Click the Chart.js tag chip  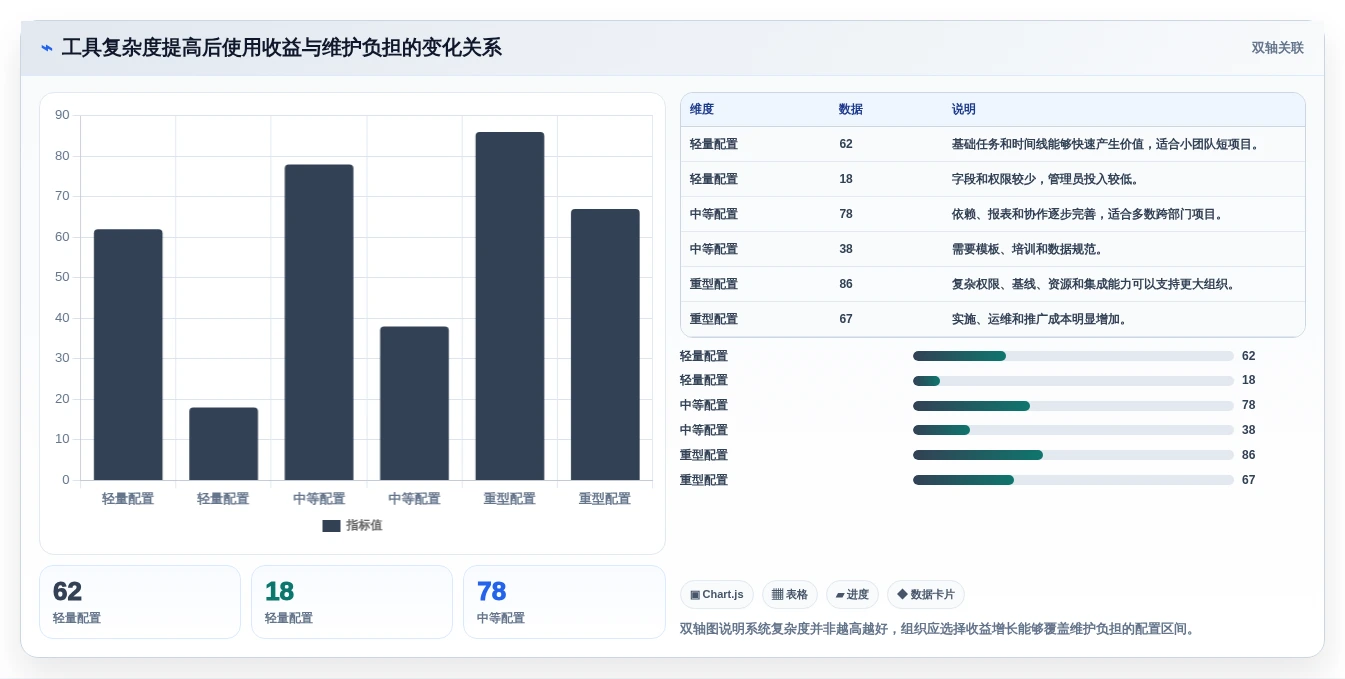tap(717, 595)
